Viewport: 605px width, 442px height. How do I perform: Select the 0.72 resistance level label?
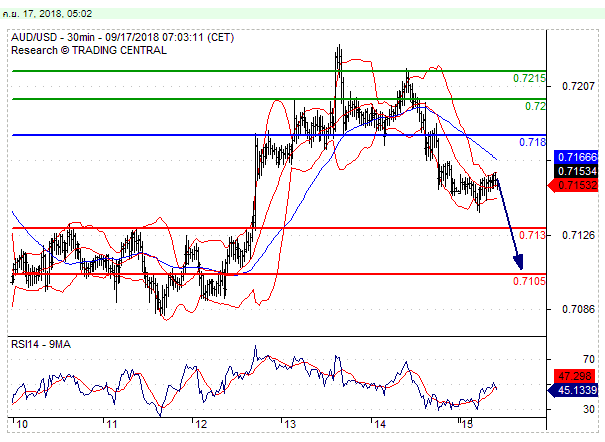536,106
